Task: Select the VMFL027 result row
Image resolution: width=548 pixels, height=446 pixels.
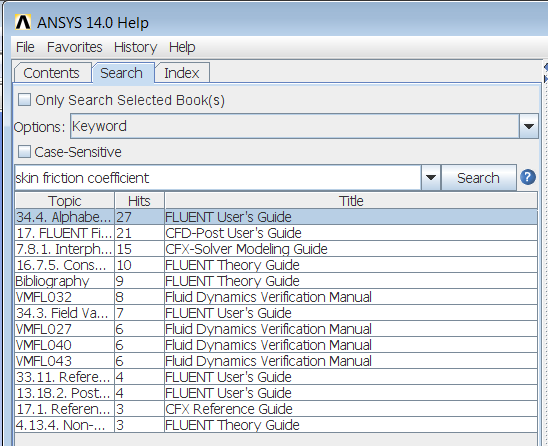Action: click(x=276, y=329)
